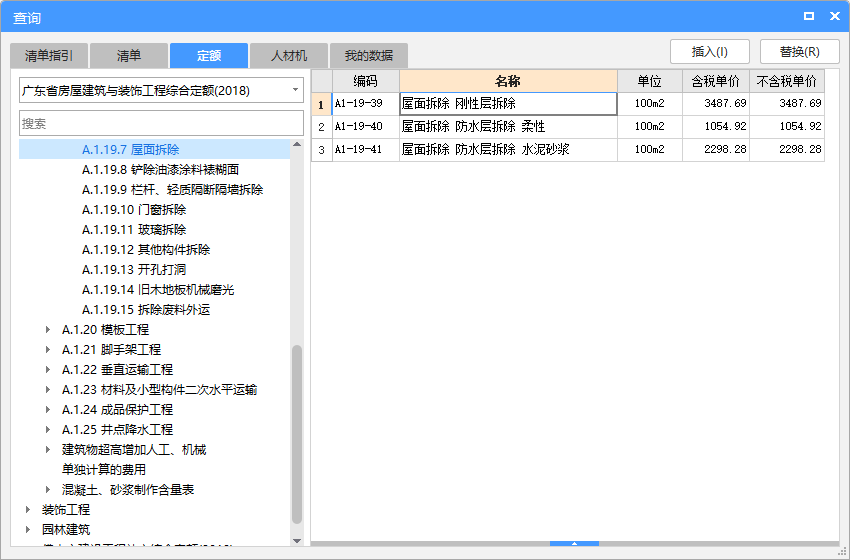Image resolution: width=850 pixels, height=560 pixels.
Task: Select row 3 header number
Action: pyautogui.click(x=321, y=150)
